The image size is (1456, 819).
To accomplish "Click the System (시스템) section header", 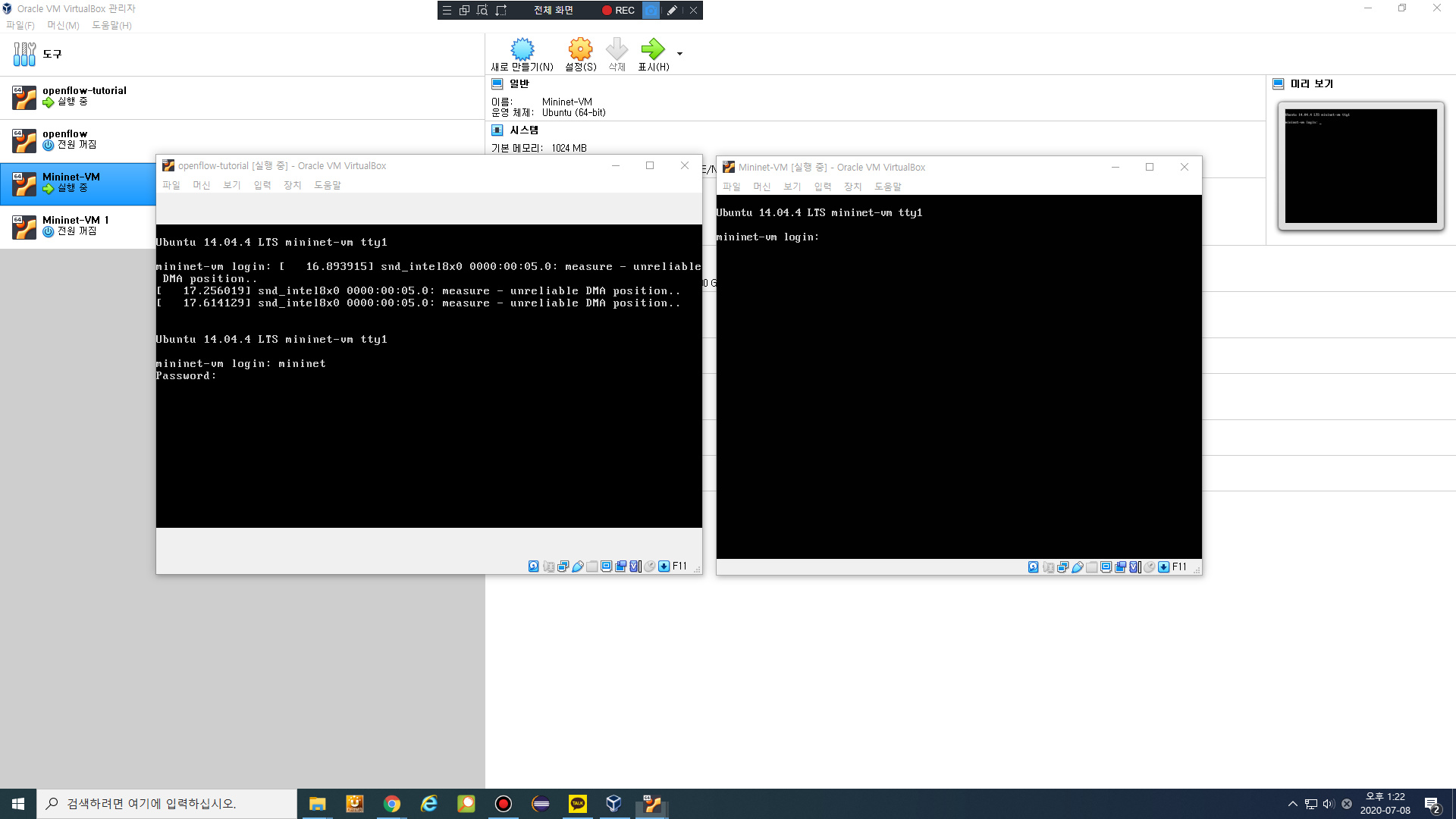I will [524, 130].
